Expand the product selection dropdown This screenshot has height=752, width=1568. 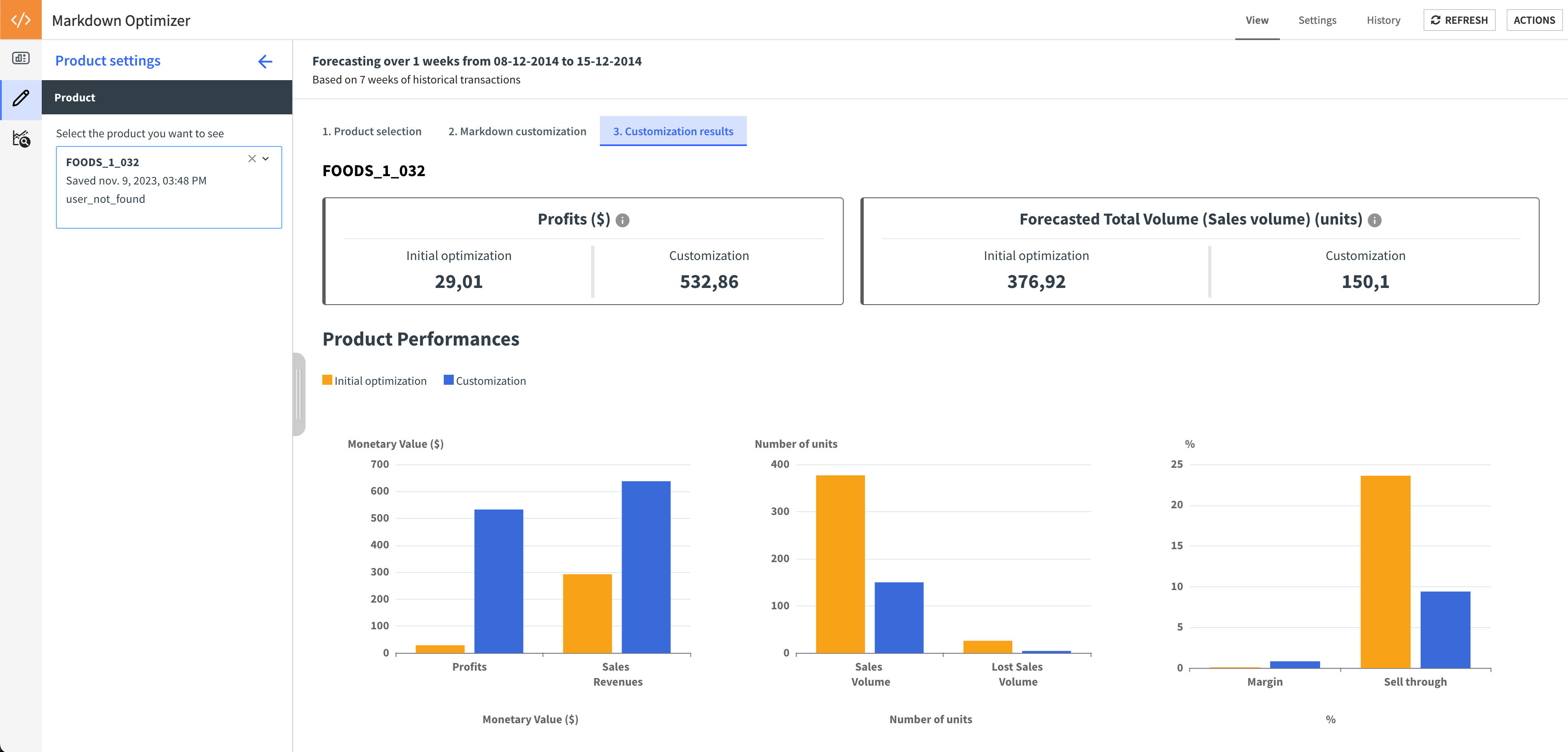coord(266,158)
